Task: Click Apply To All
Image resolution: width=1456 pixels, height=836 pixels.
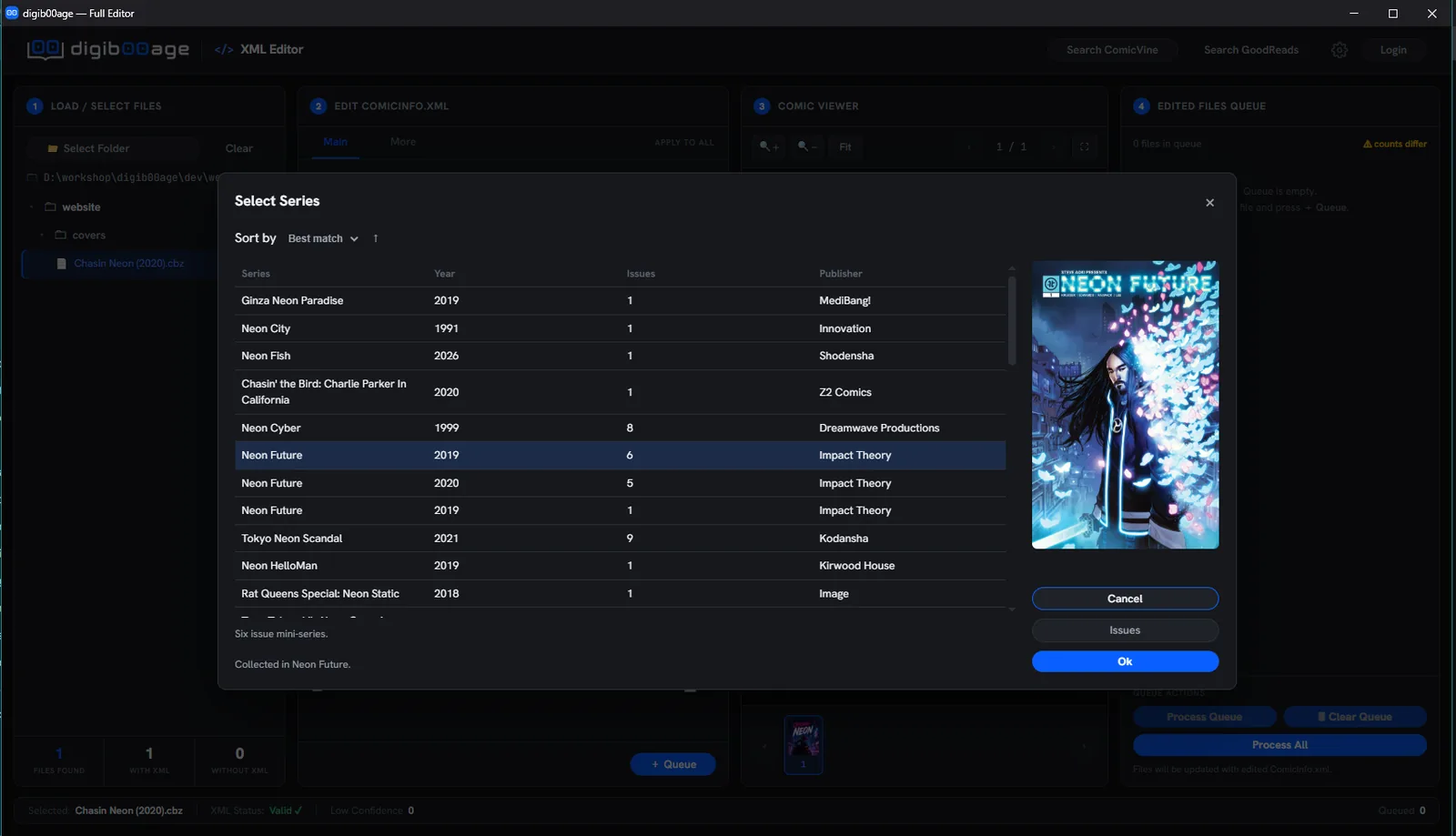Action: [684, 143]
